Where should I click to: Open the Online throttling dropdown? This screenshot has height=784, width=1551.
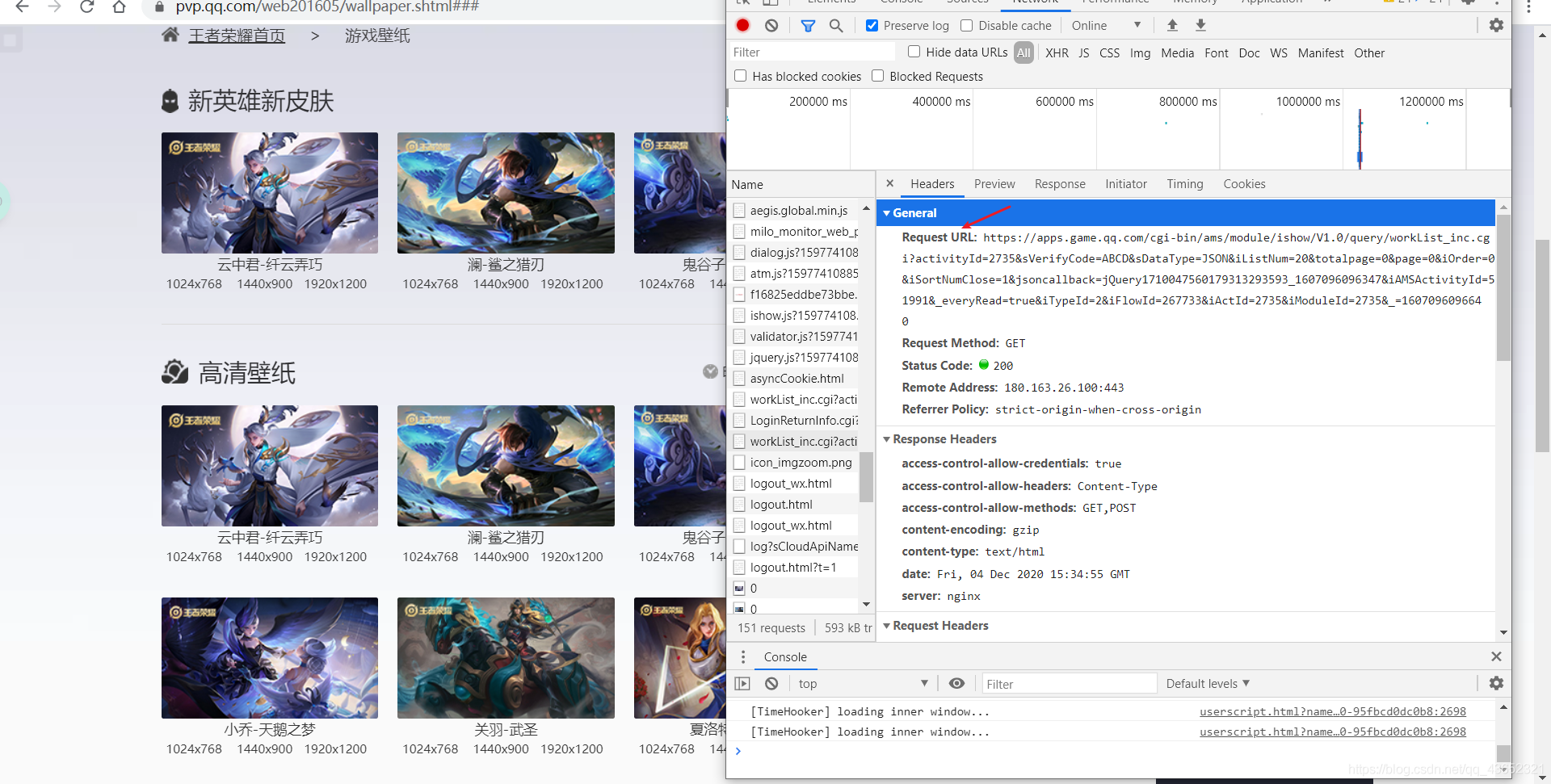click(1106, 26)
